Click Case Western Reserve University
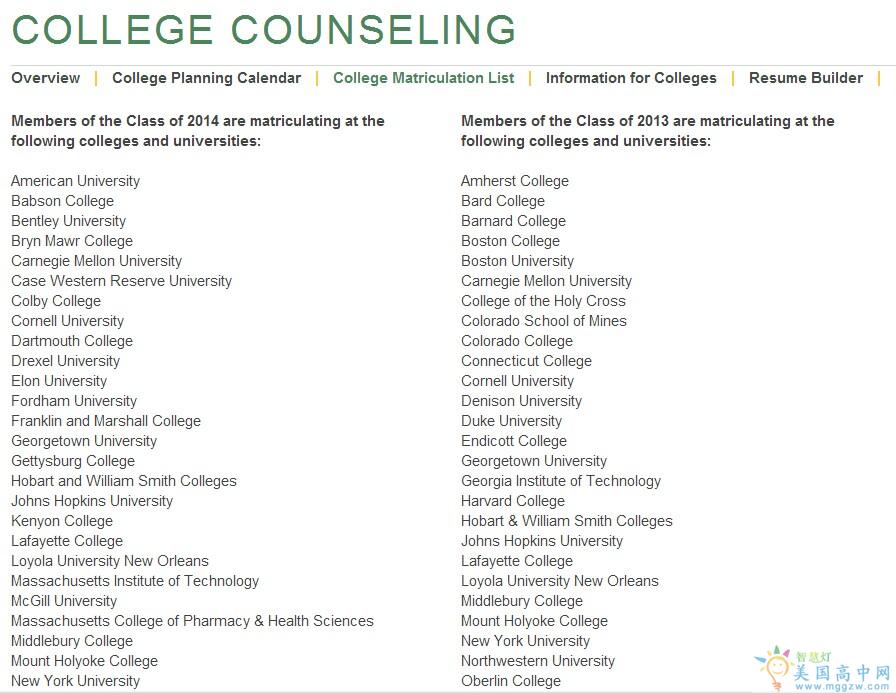This screenshot has height=693, width=896. [x=121, y=281]
